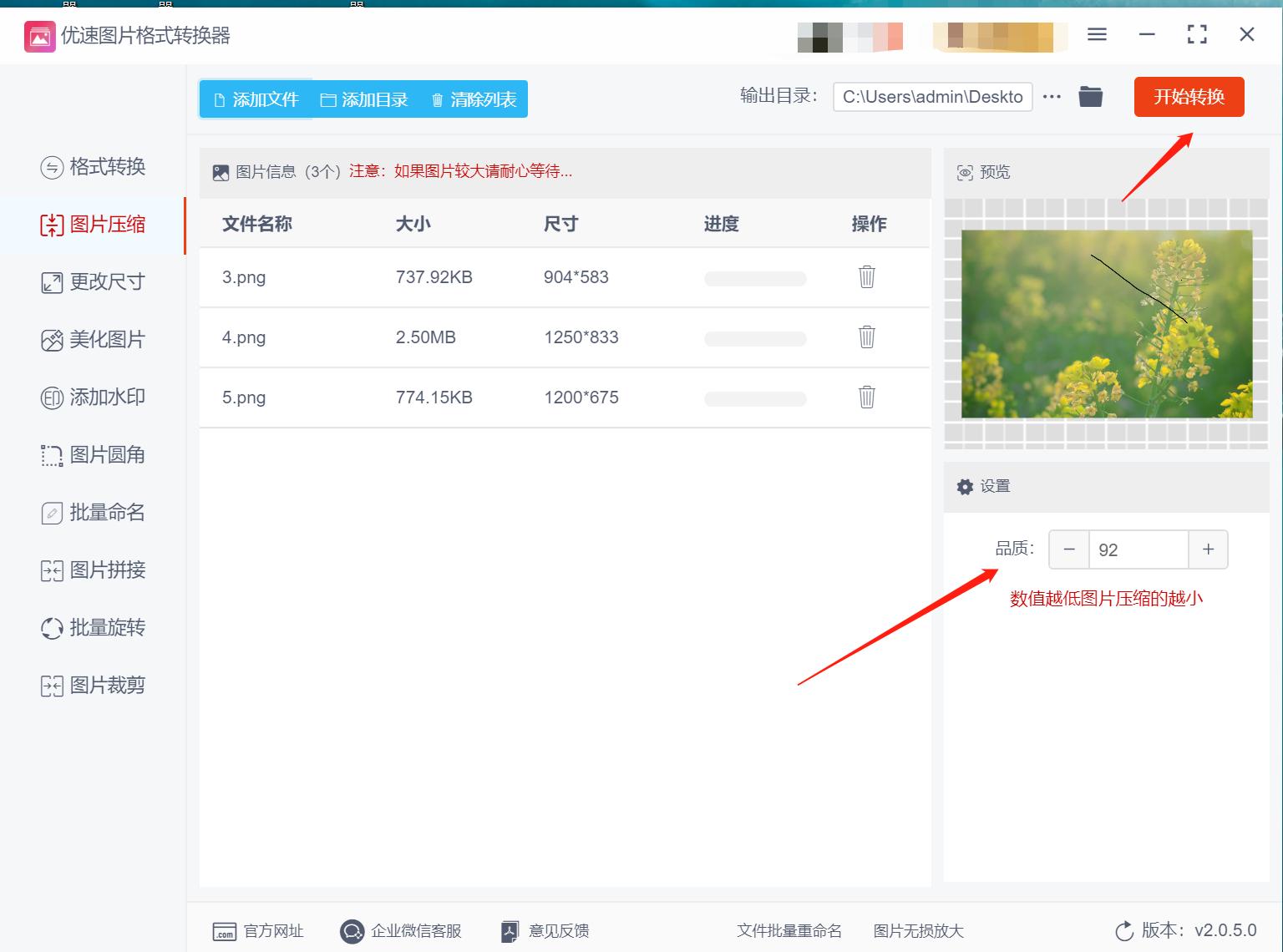This screenshot has height=952, width=1283.
Task: Click the 开始转换 button
Action: (1189, 96)
